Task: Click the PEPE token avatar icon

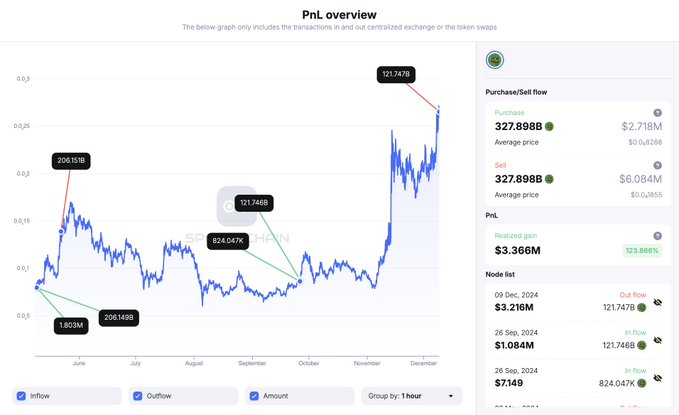Action: [495, 60]
